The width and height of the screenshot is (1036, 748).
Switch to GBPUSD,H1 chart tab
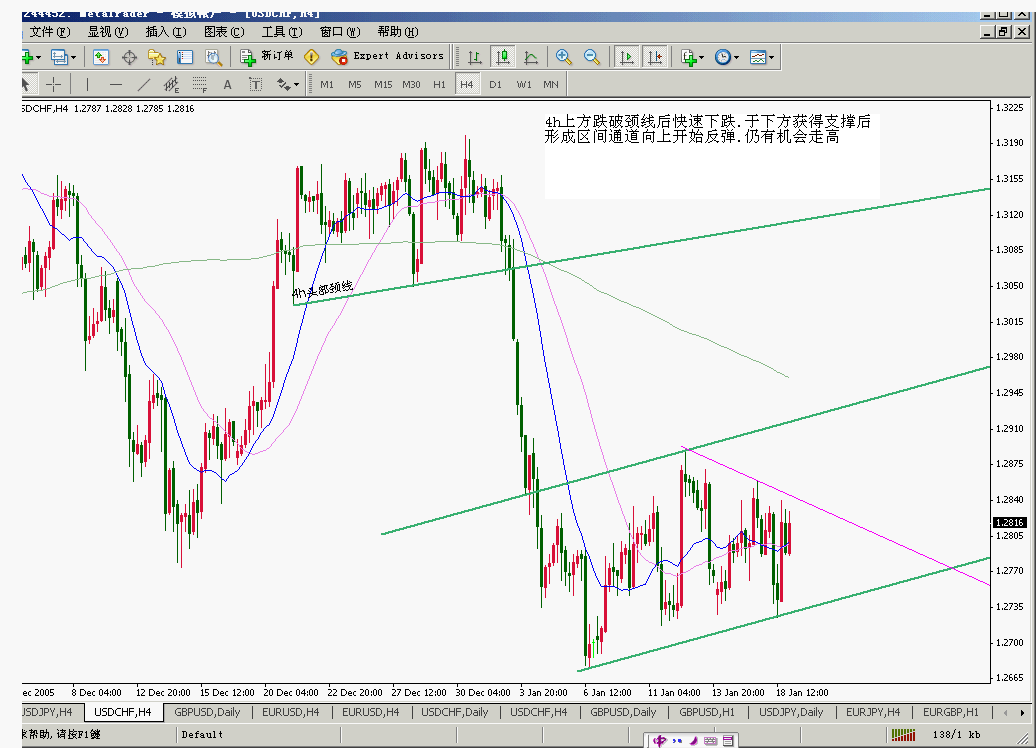coord(707,712)
